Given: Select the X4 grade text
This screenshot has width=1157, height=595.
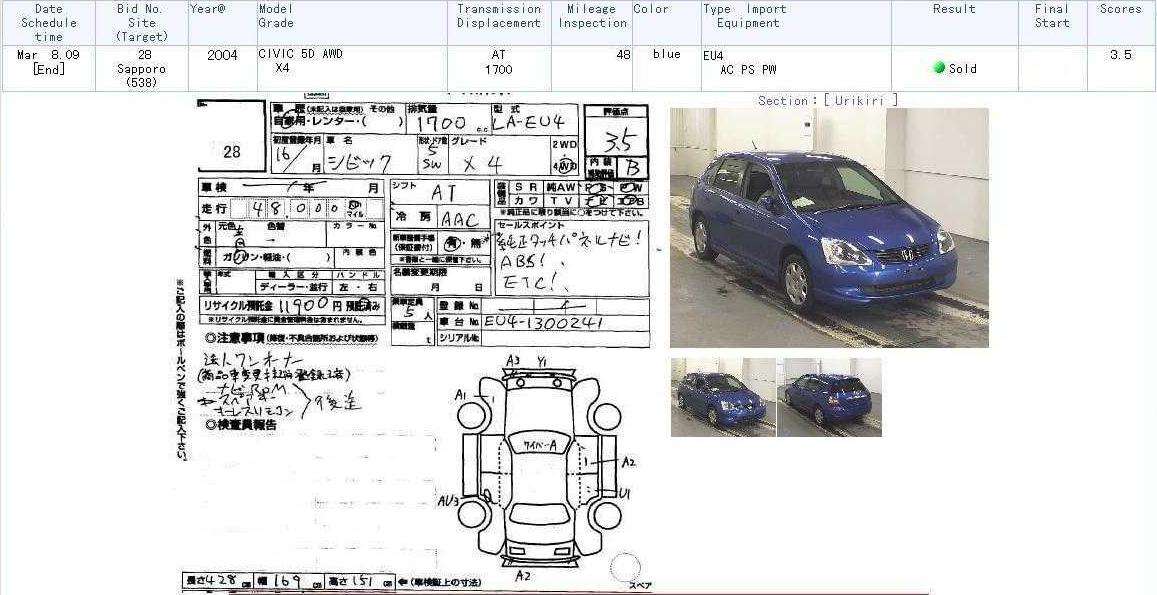Looking at the screenshot, I should (283, 68).
